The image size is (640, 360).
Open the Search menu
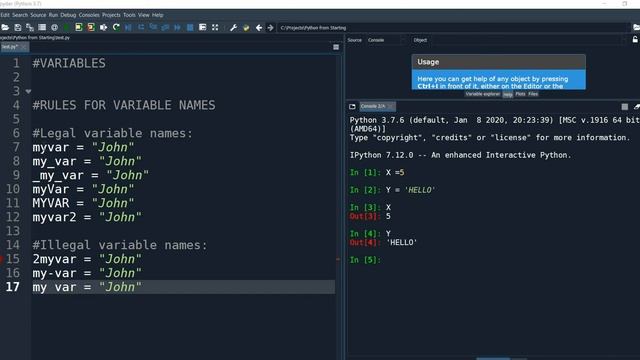point(20,15)
